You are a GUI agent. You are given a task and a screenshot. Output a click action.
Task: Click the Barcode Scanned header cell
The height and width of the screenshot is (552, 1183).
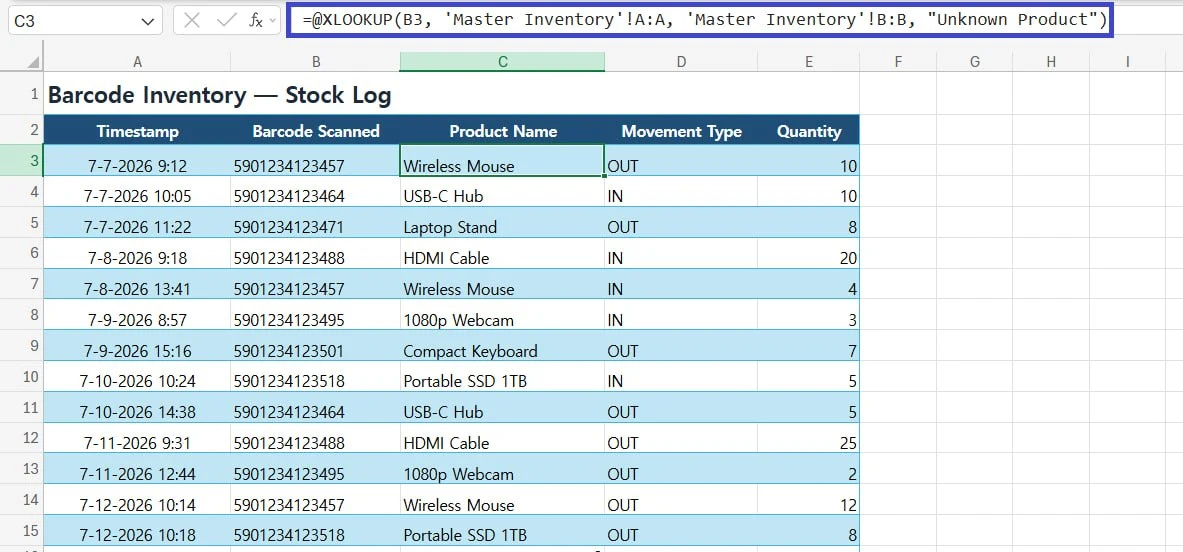pyautogui.click(x=315, y=130)
